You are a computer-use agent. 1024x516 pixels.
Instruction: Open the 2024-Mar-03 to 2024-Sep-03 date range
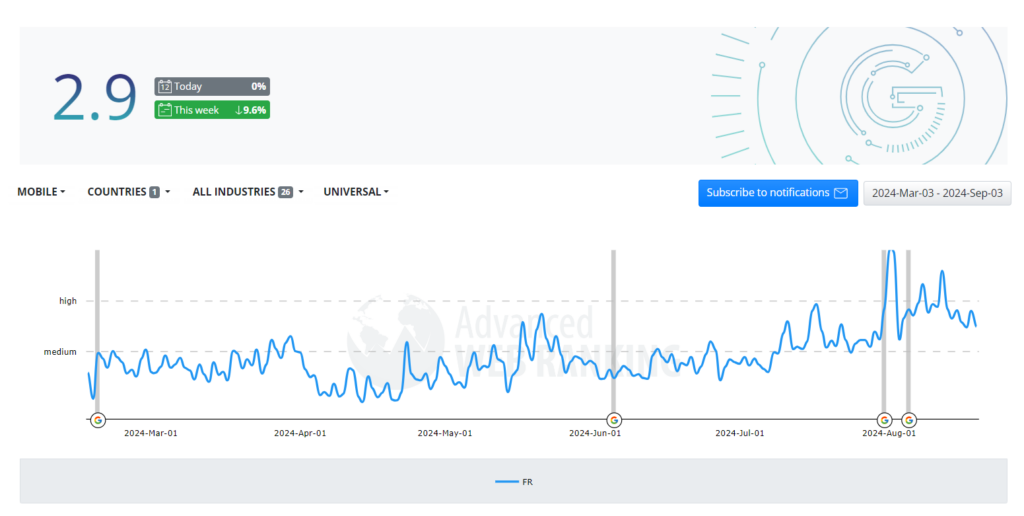point(937,193)
